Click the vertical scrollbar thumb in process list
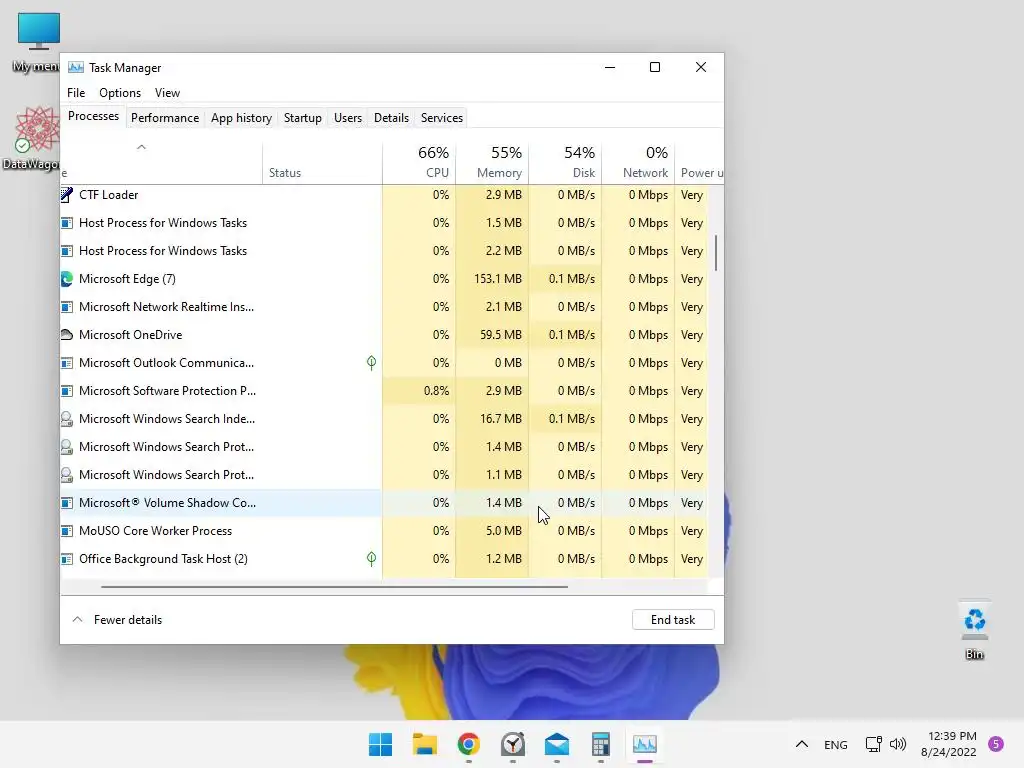1024x768 pixels. click(716, 253)
